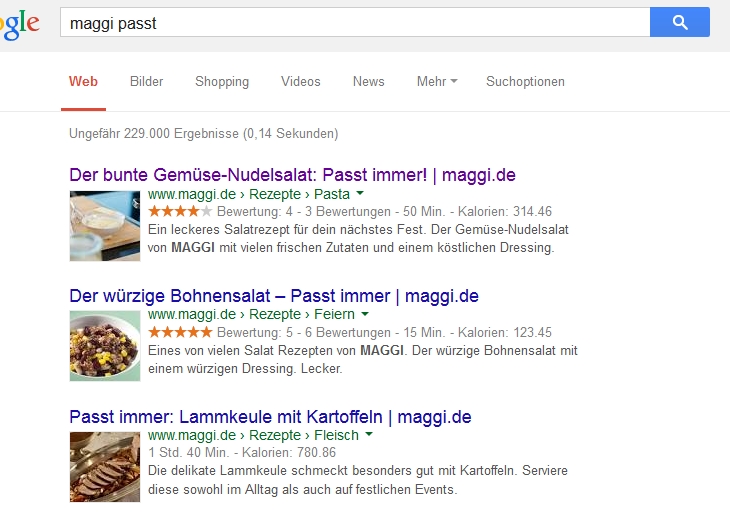The width and height of the screenshot is (730, 516).
Task: Click the Gemüse-Nudelsalat result thumbnail
Action: (105, 226)
